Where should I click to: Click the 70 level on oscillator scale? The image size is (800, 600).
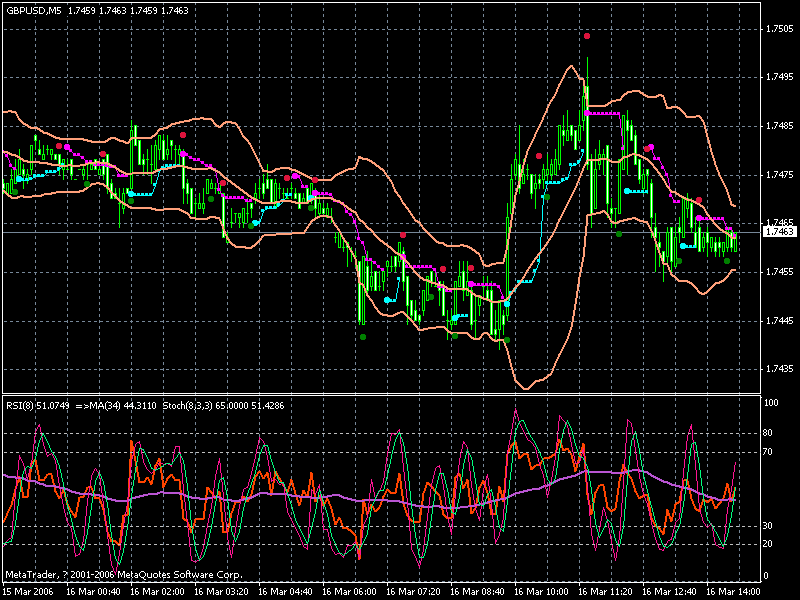(x=768, y=452)
